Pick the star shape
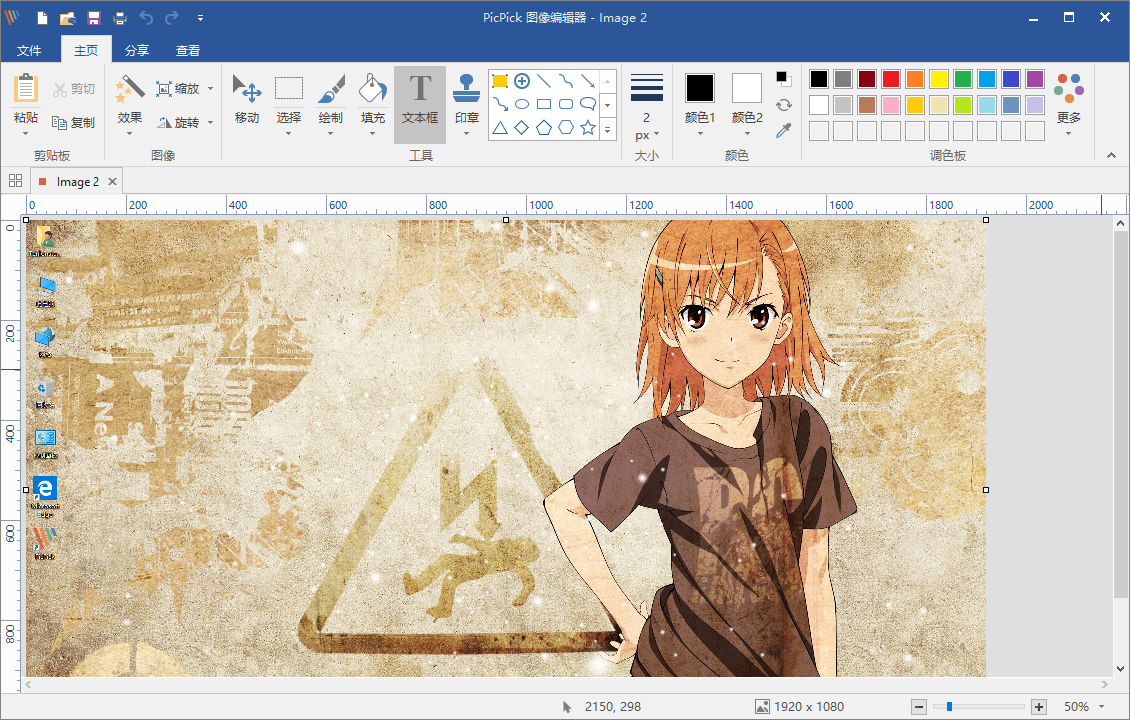Image resolution: width=1130 pixels, height=720 pixels. pyautogui.click(x=588, y=128)
